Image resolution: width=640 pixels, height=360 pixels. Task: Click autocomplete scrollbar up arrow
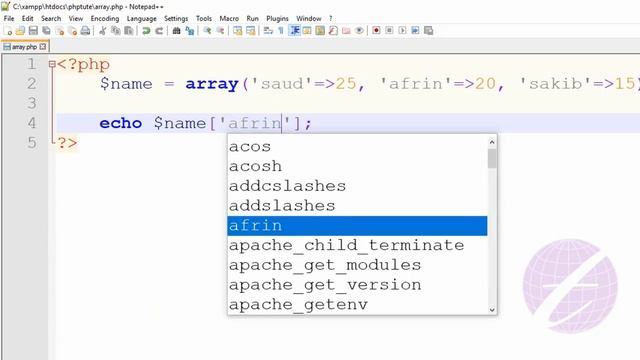tap(492, 142)
